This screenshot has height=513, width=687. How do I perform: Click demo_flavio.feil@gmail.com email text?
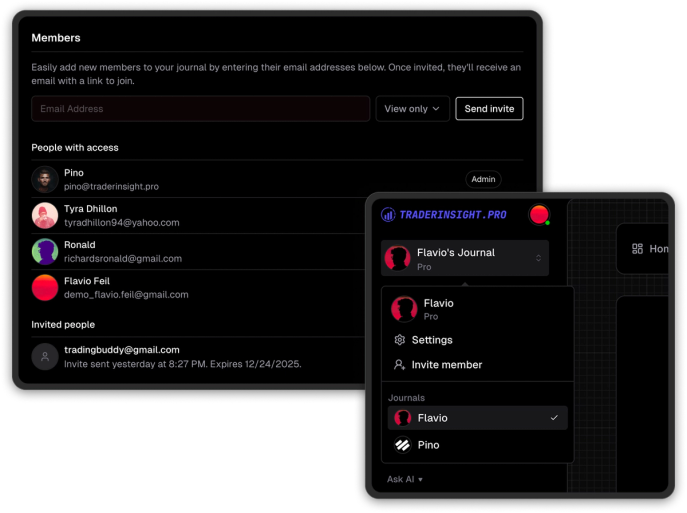(x=126, y=294)
